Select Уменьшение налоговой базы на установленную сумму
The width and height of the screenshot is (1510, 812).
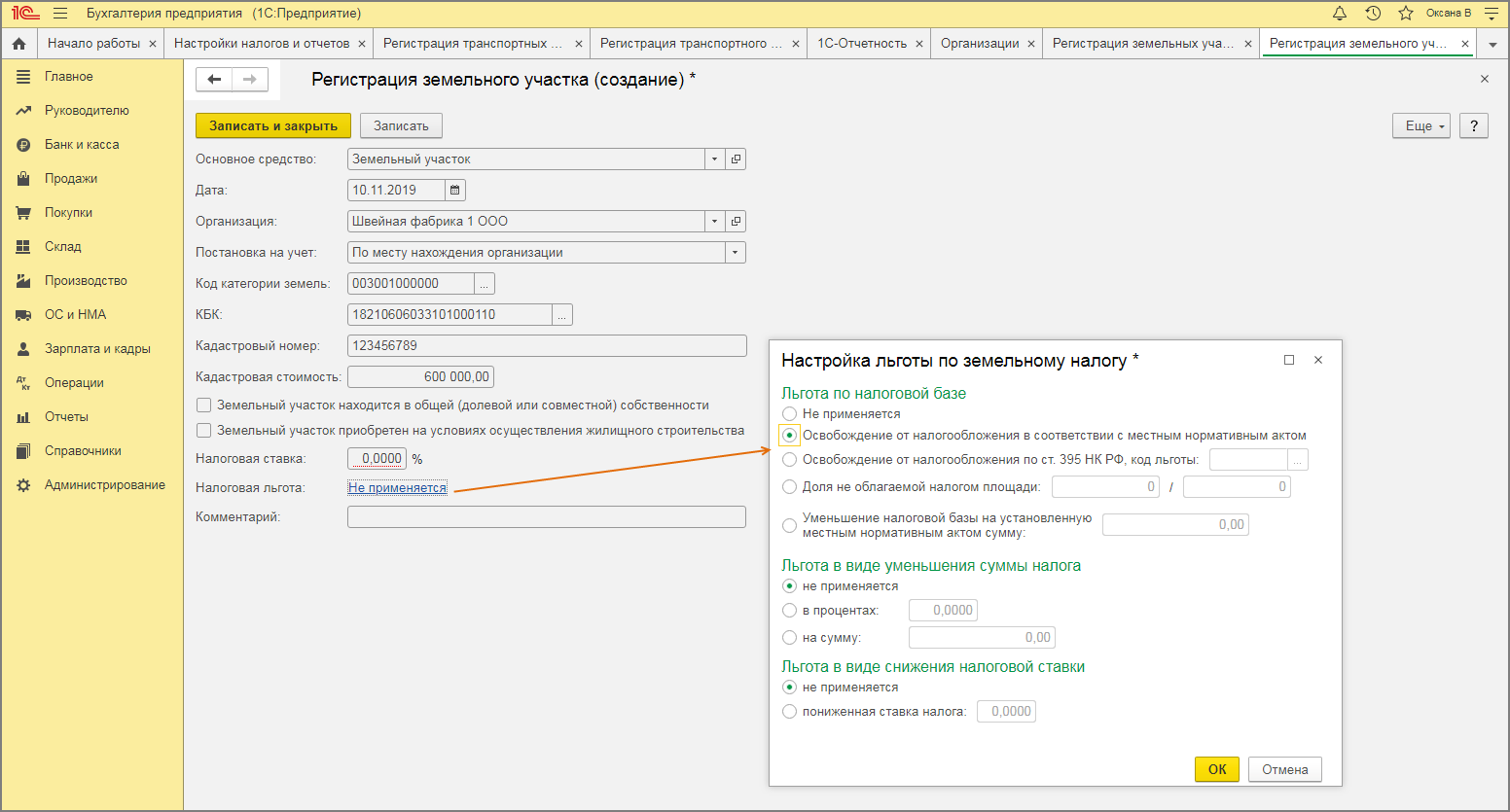click(790, 526)
